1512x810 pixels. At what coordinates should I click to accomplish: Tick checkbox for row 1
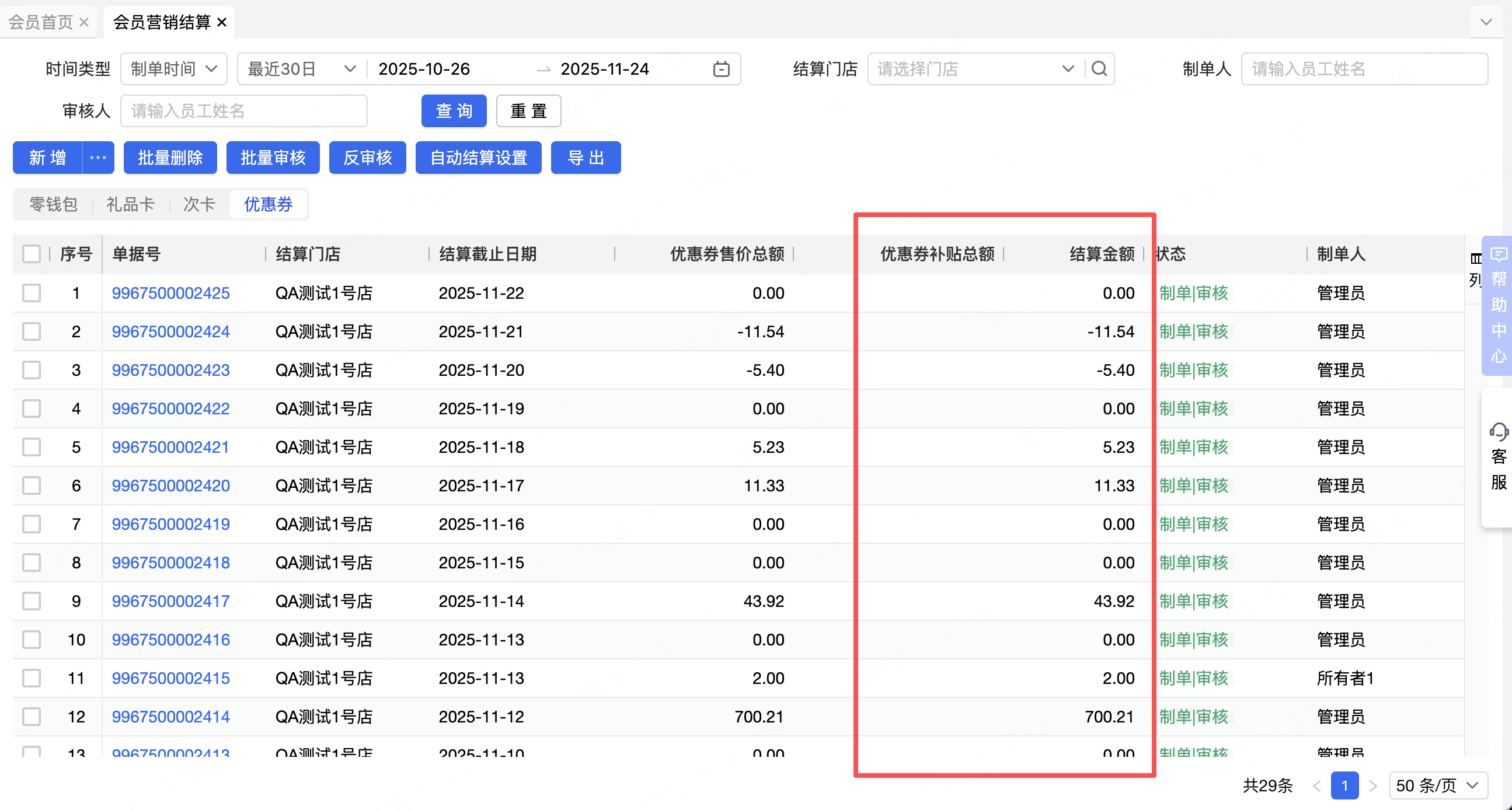(x=32, y=293)
